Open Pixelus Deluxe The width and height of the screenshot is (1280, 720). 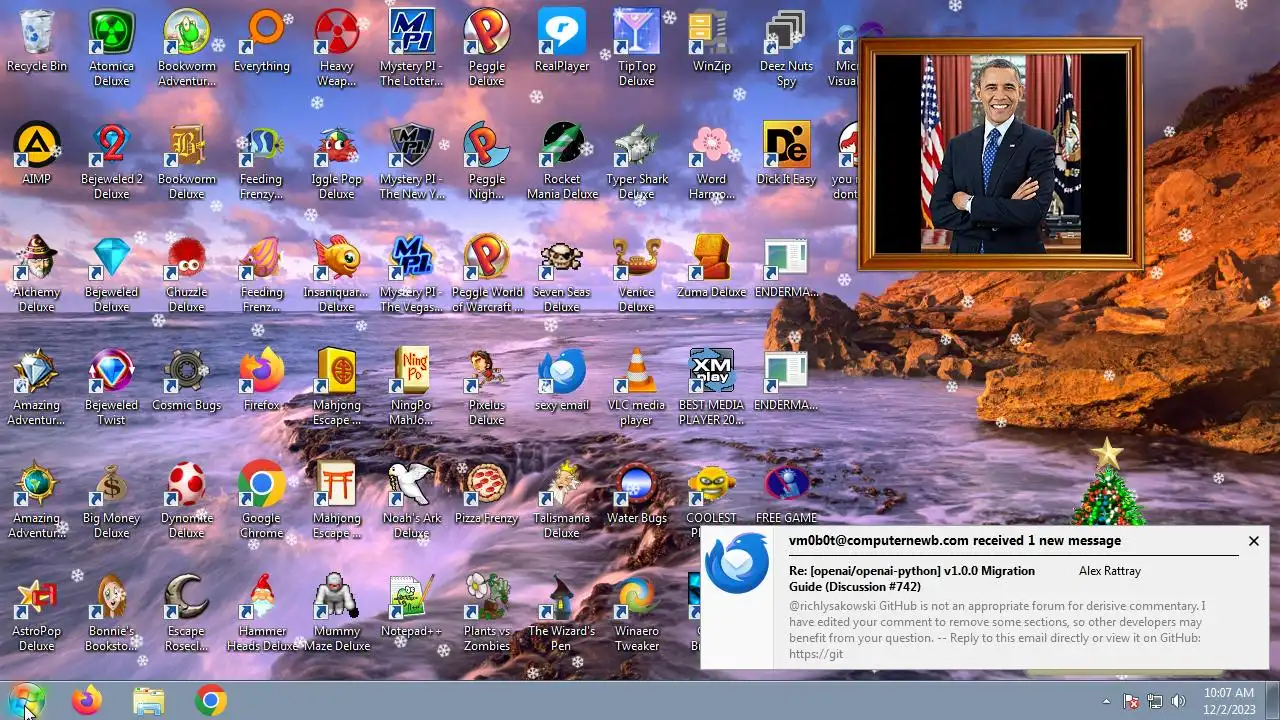487,387
